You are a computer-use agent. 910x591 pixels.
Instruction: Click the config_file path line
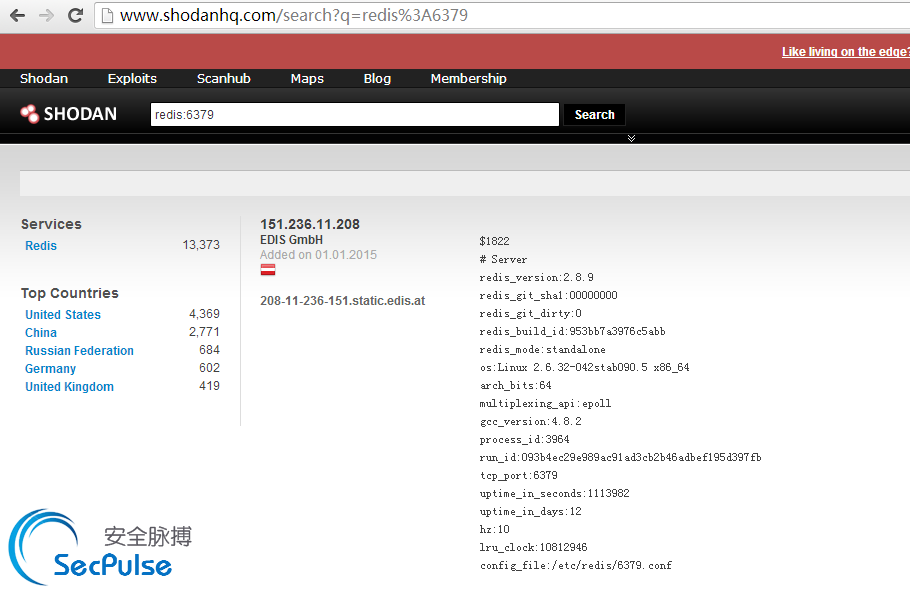(576, 565)
